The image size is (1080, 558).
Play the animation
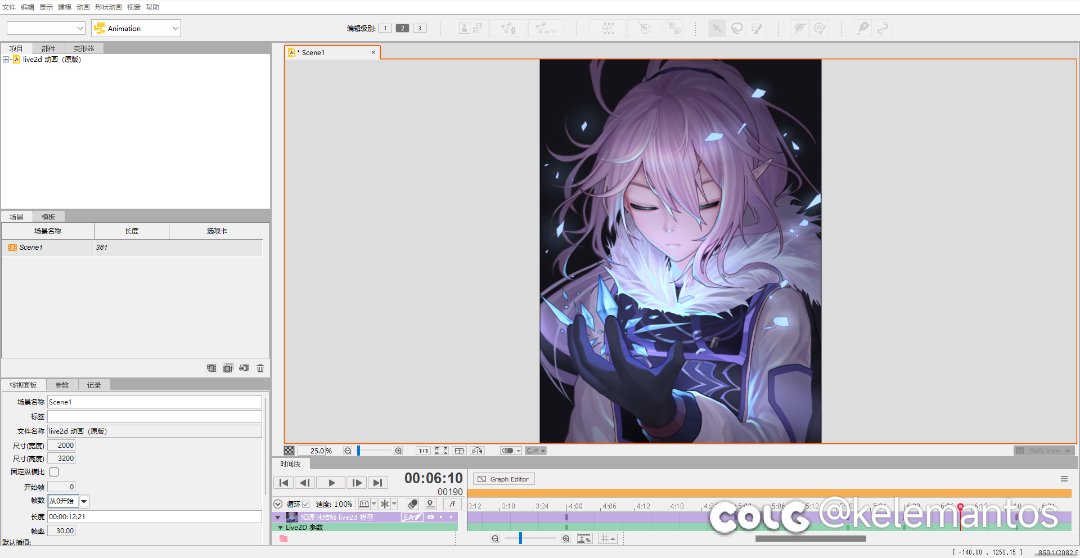click(x=331, y=483)
